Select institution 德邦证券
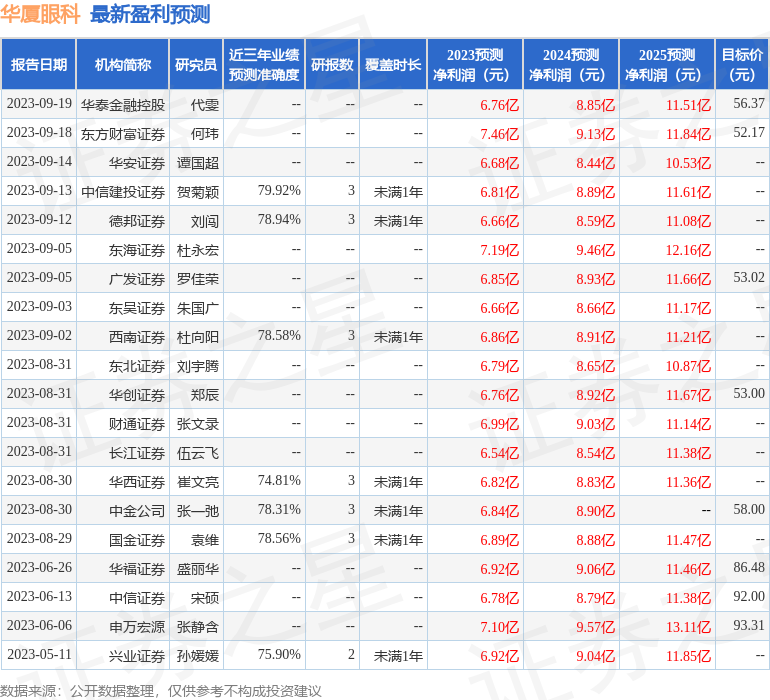 click(137, 221)
